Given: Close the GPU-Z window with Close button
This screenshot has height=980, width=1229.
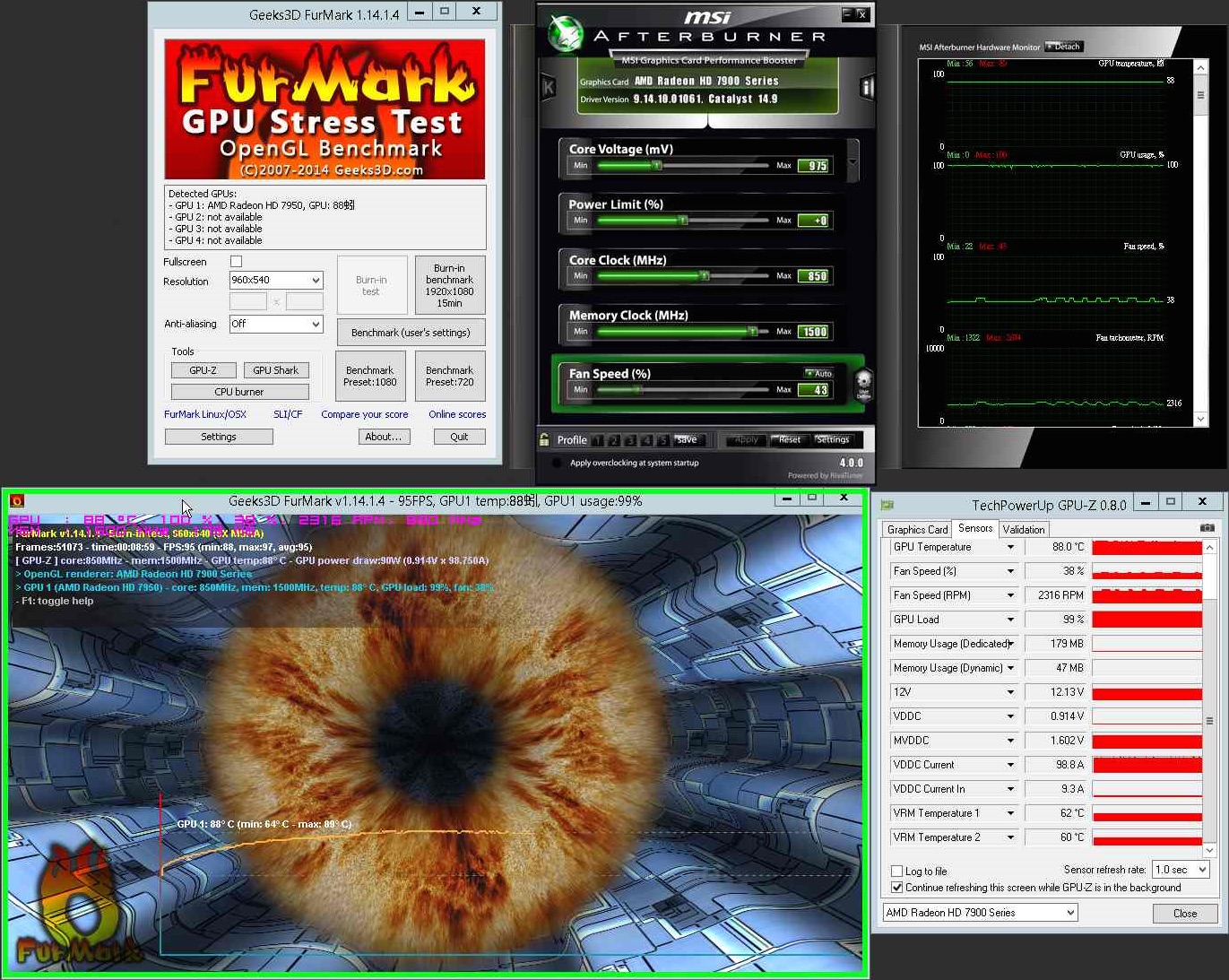Looking at the screenshot, I should coord(1185,914).
